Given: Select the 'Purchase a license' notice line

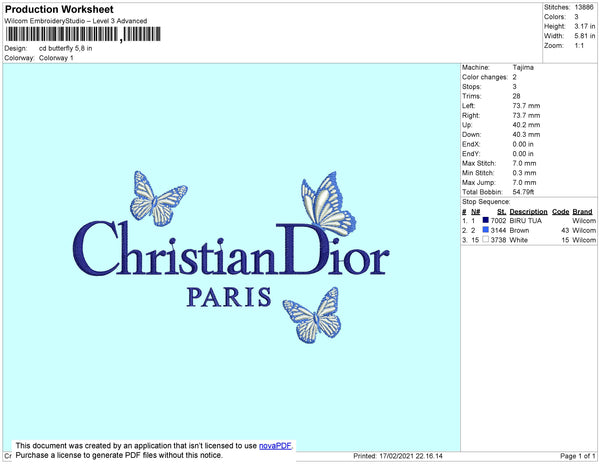Looking at the screenshot, I should [x=119, y=455].
